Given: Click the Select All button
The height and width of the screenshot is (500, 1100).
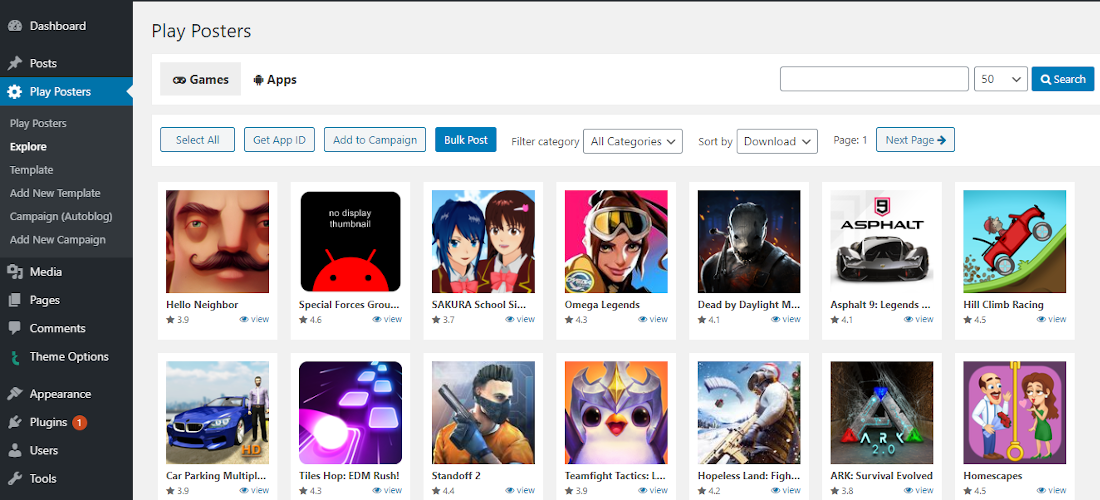Looking at the screenshot, I should pyautogui.click(x=197, y=140).
